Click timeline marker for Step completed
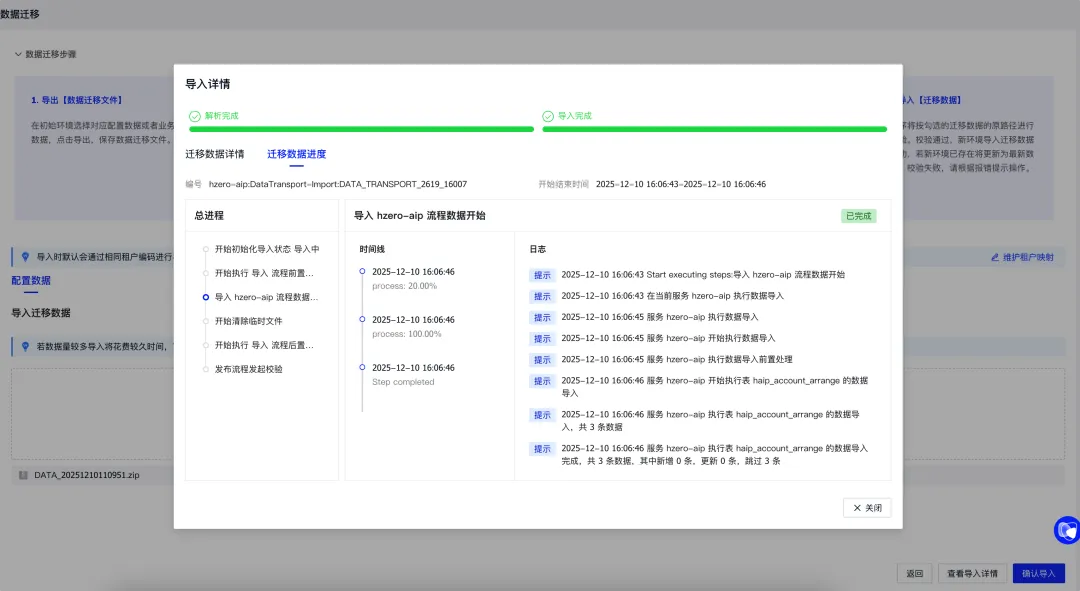The image size is (1080, 591). coord(362,367)
